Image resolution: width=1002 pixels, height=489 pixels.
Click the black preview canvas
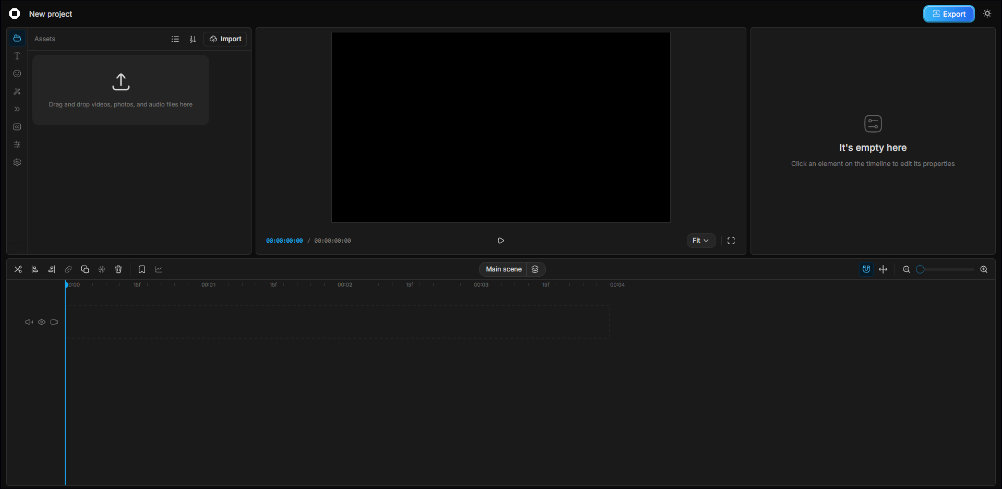pyautogui.click(x=501, y=127)
